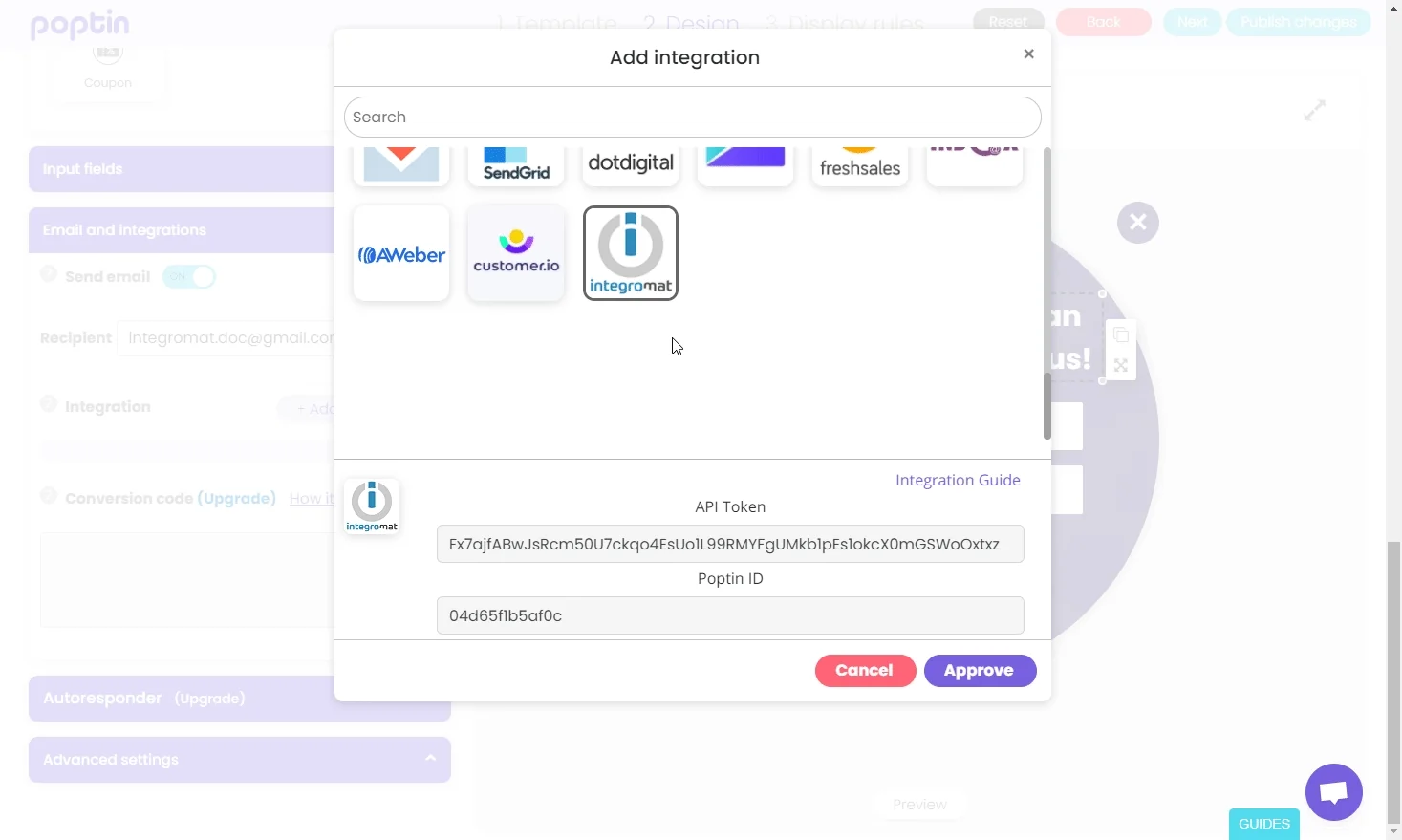Toggle the Send email switch
The height and width of the screenshot is (840, 1402).
click(189, 277)
